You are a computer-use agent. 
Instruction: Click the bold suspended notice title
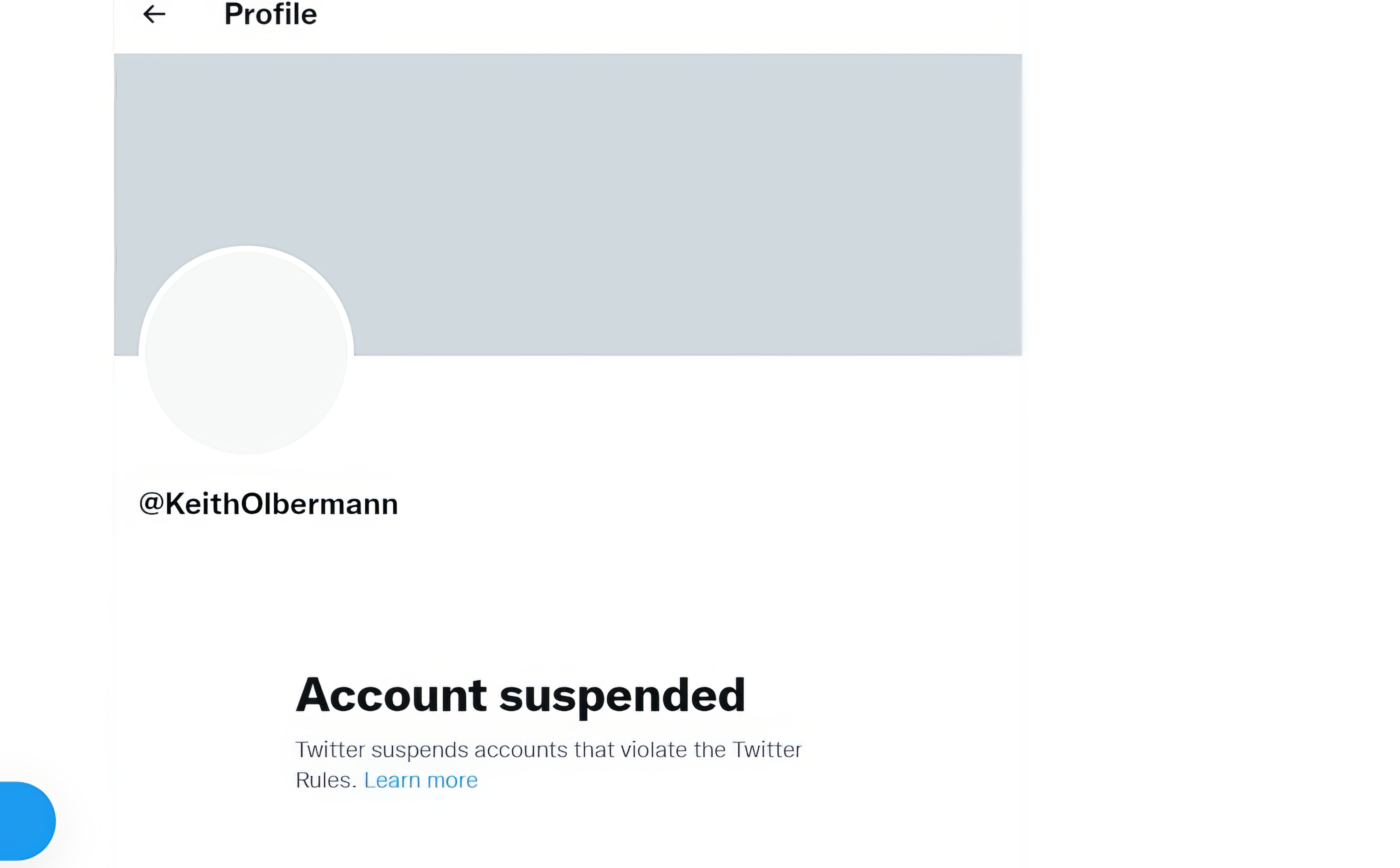[521, 695]
